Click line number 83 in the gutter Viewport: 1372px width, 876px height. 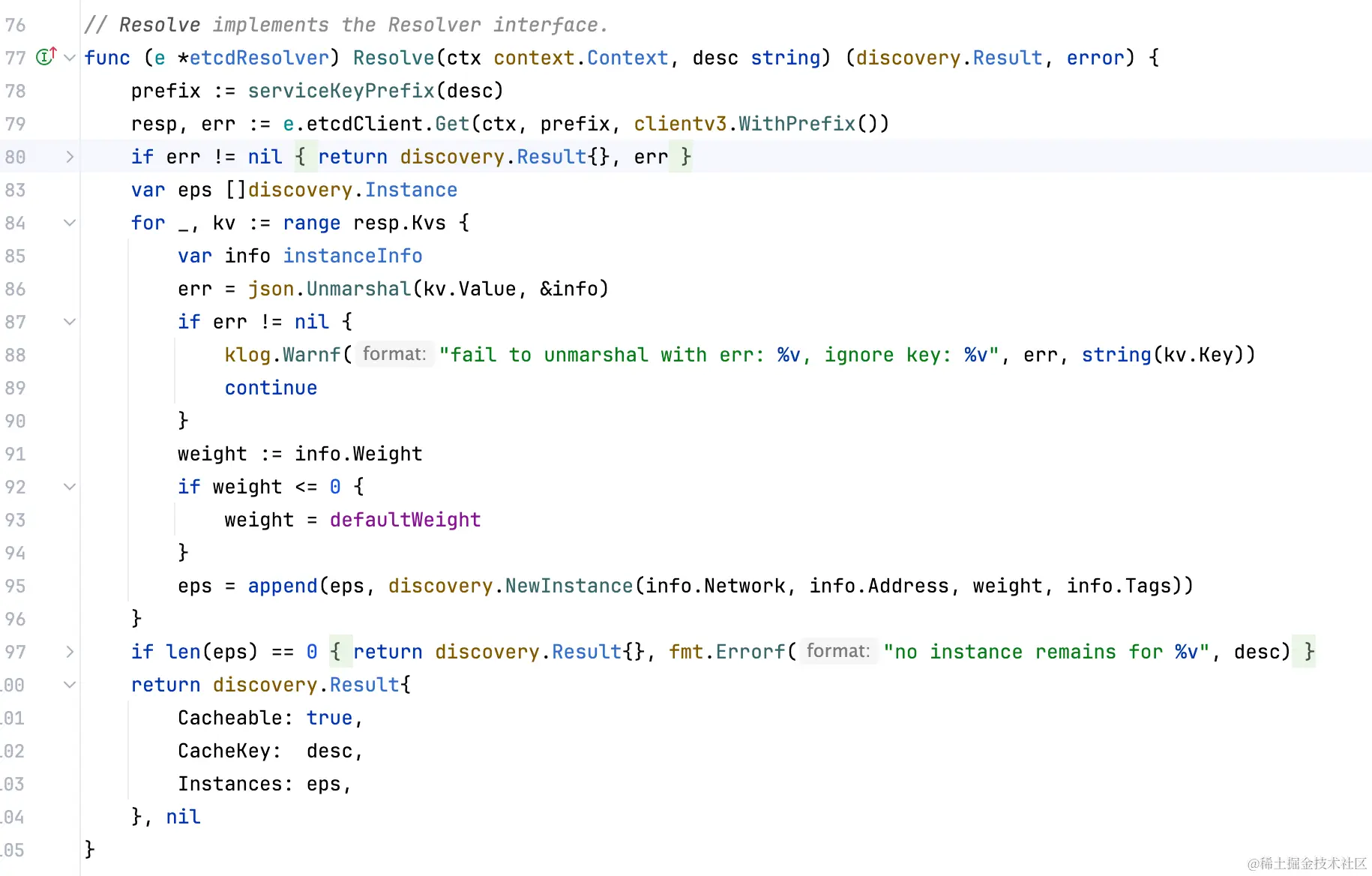[x=15, y=190]
